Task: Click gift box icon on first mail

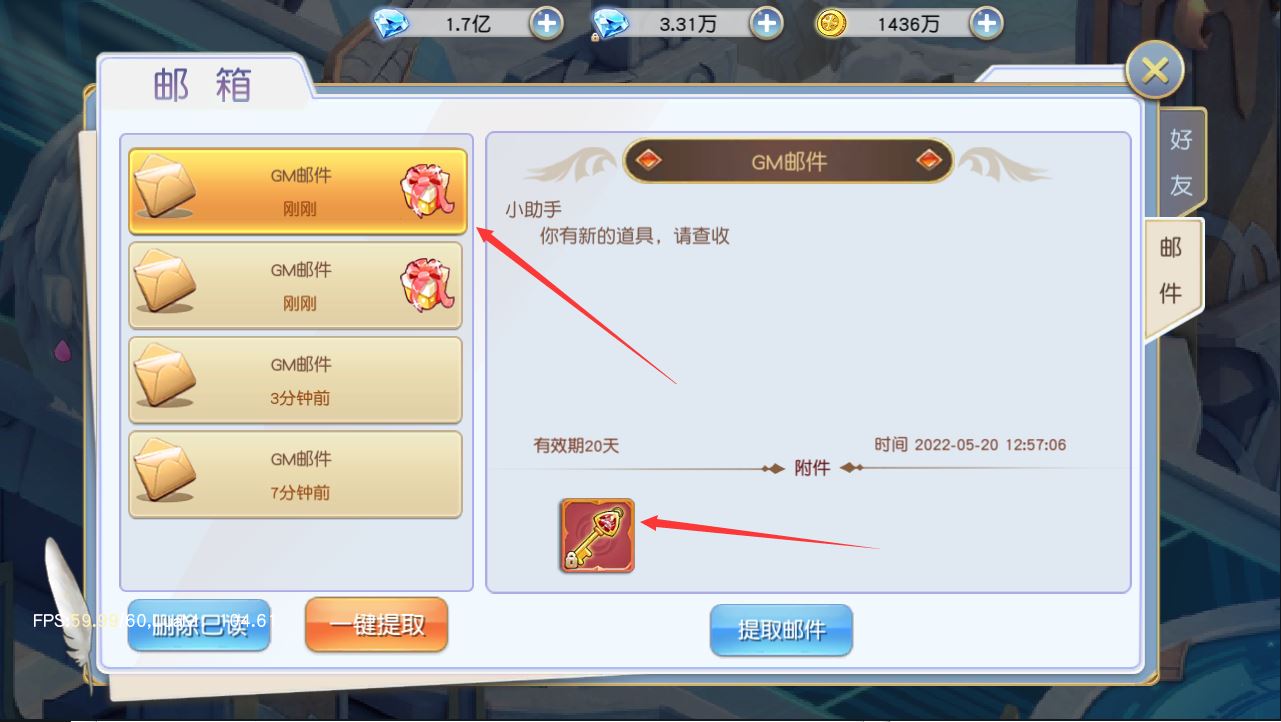Action: point(429,191)
